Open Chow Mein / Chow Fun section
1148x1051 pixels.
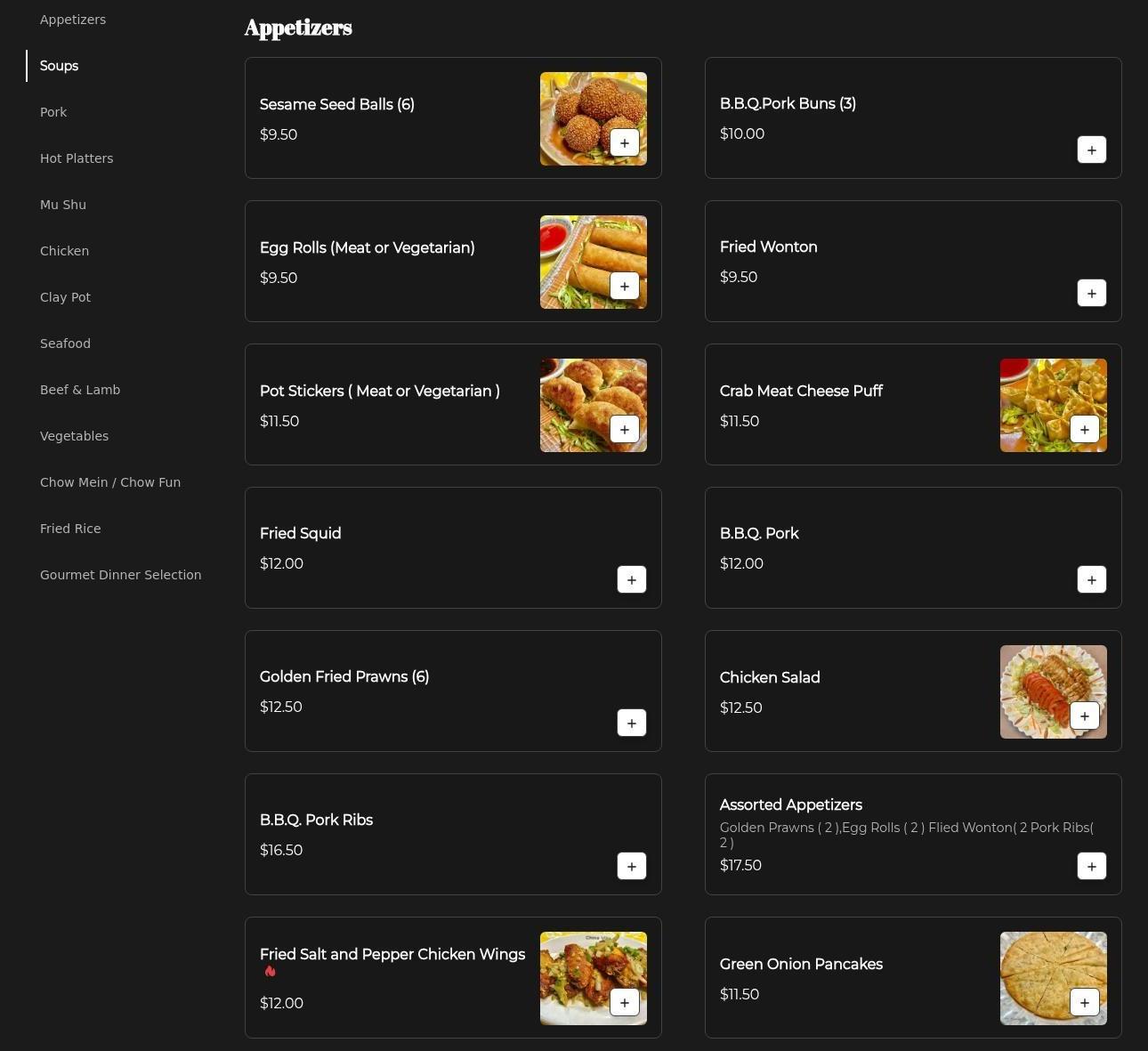pos(110,482)
